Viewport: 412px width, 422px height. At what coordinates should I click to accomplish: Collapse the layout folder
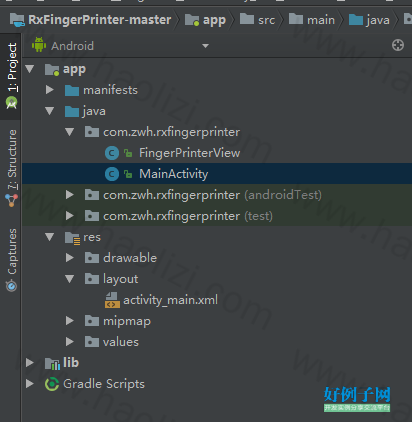(x=70, y=279)
